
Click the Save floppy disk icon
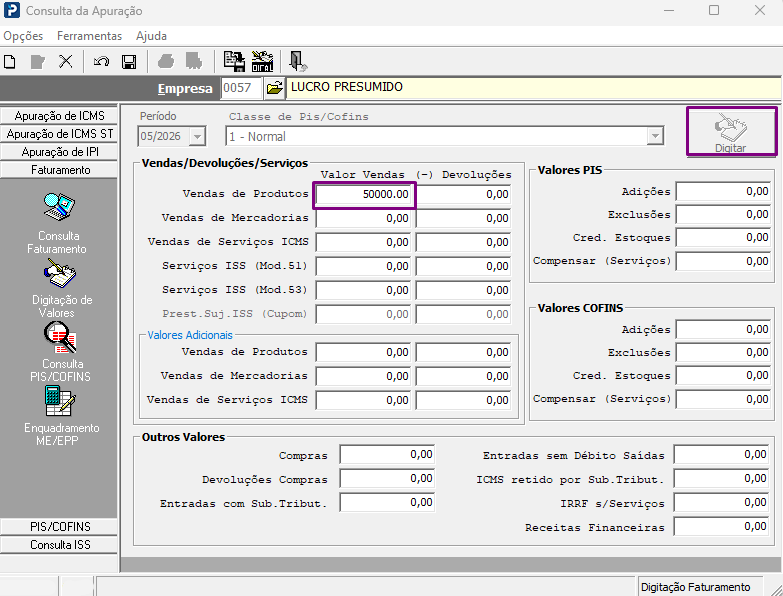129,62
